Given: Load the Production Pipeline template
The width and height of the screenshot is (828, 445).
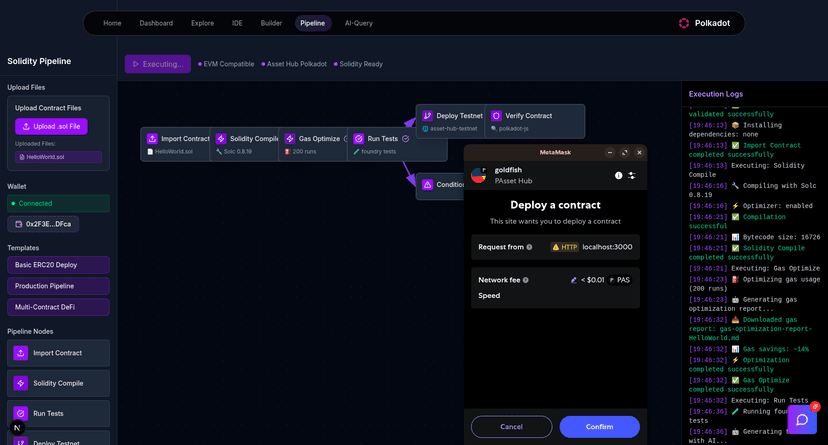Looking at the screenshot, I should pyautogui.click(x=58, y=286).
